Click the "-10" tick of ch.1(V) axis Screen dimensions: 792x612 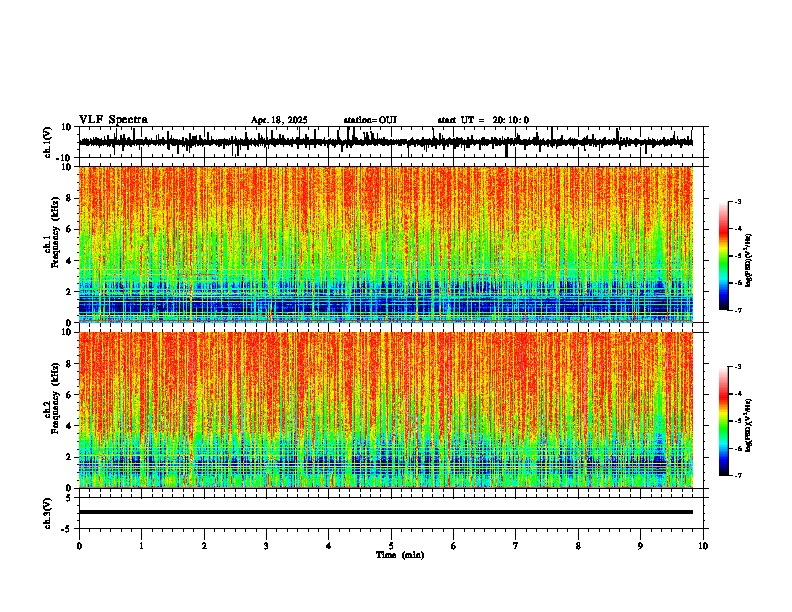pyautogui.click(x=65, y=158)
